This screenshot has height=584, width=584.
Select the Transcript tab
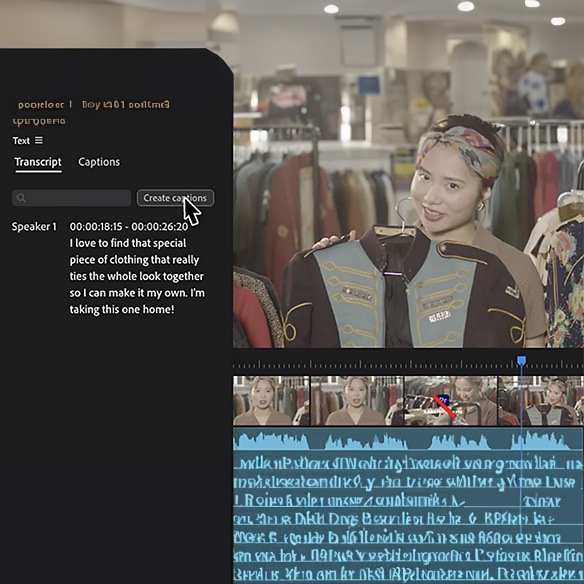38,162
